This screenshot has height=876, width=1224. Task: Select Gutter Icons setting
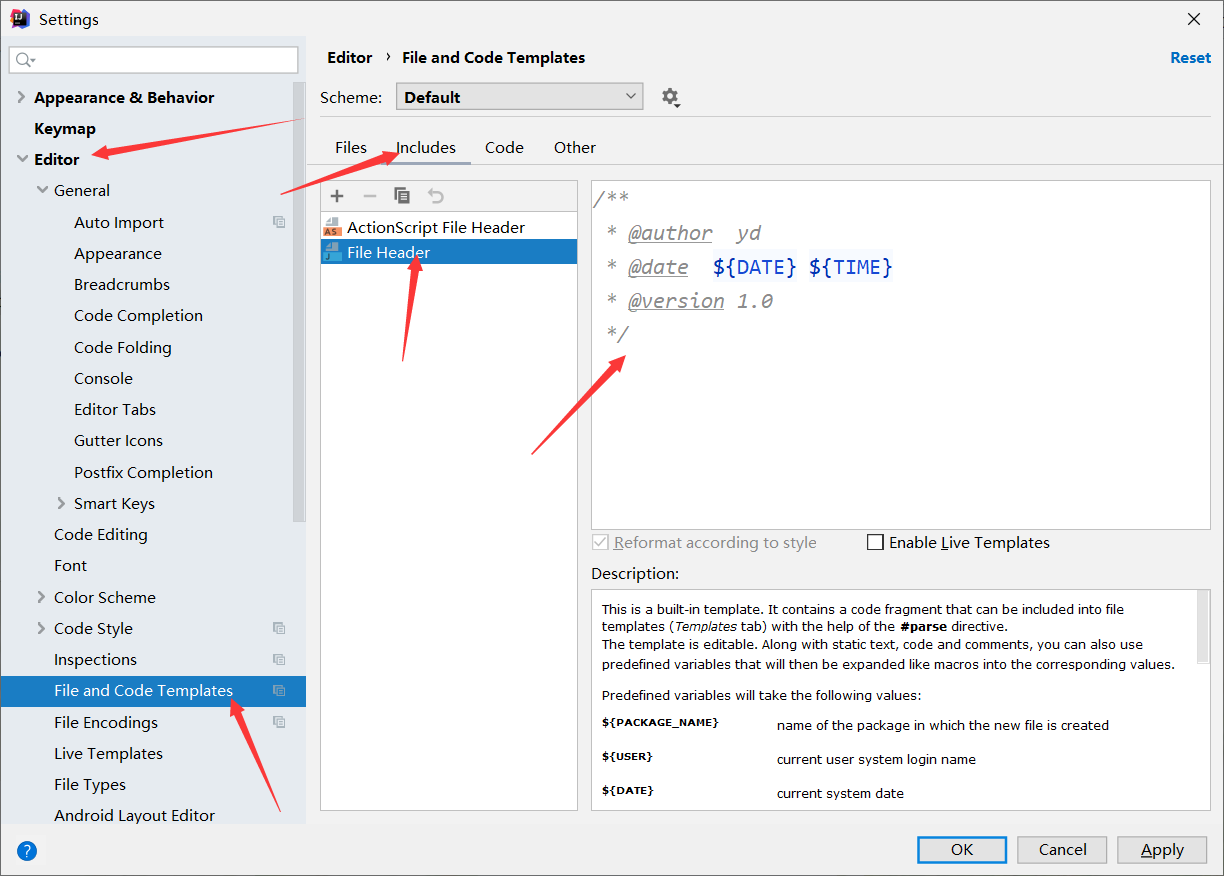pyautogui.click(x=118, y=440)
